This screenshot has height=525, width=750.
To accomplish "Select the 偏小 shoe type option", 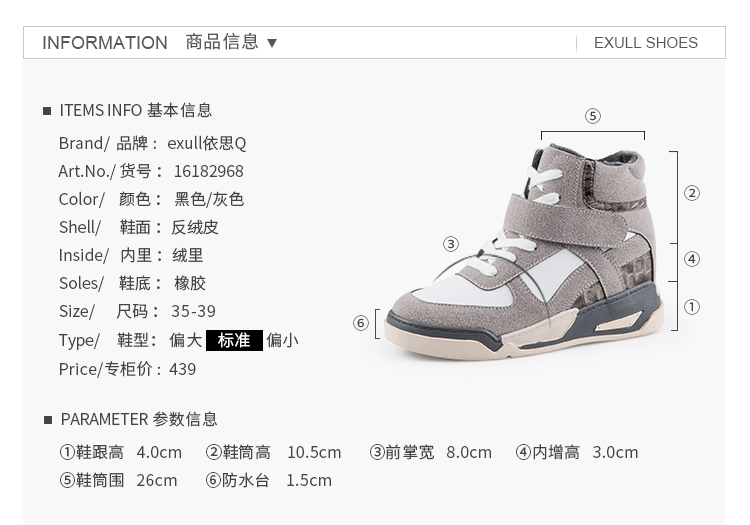I will tap(282, 340).
